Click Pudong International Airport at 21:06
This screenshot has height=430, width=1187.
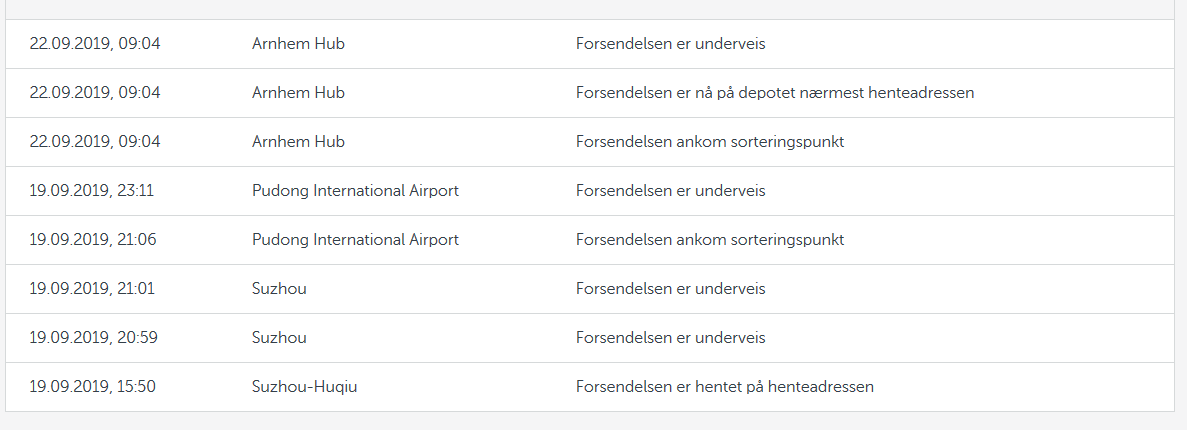pyautogui.click(x=355, y=240)
